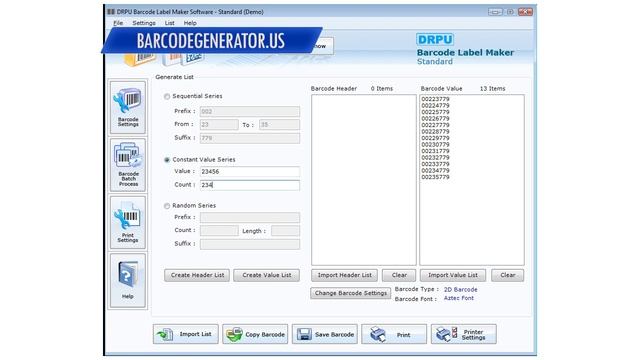640x360 pixels.
Task: Open the File menu
Action: (118, 23)
